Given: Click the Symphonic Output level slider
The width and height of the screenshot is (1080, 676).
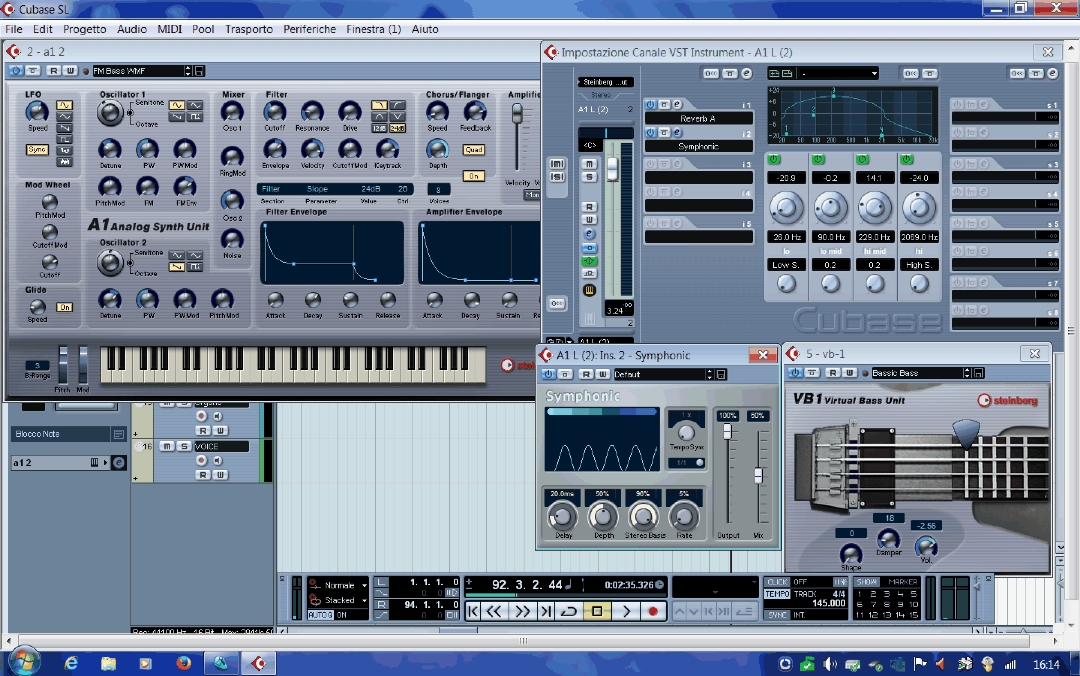Looking at the screenshot, I should (x=727, y=431).
